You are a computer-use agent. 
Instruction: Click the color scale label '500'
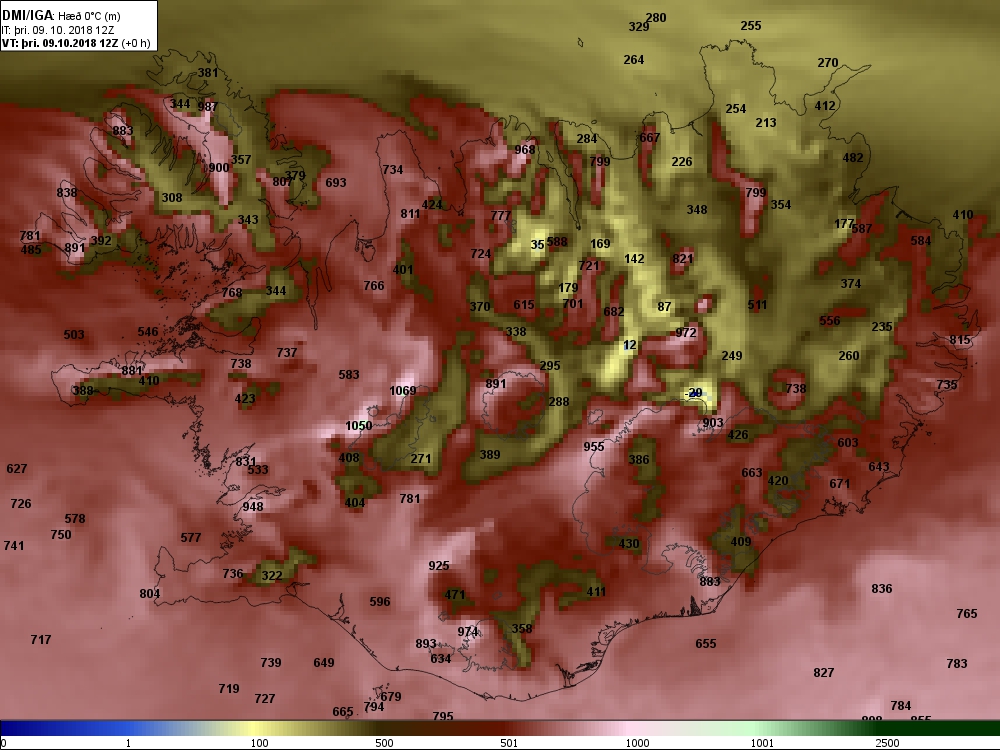click(384, 743)
